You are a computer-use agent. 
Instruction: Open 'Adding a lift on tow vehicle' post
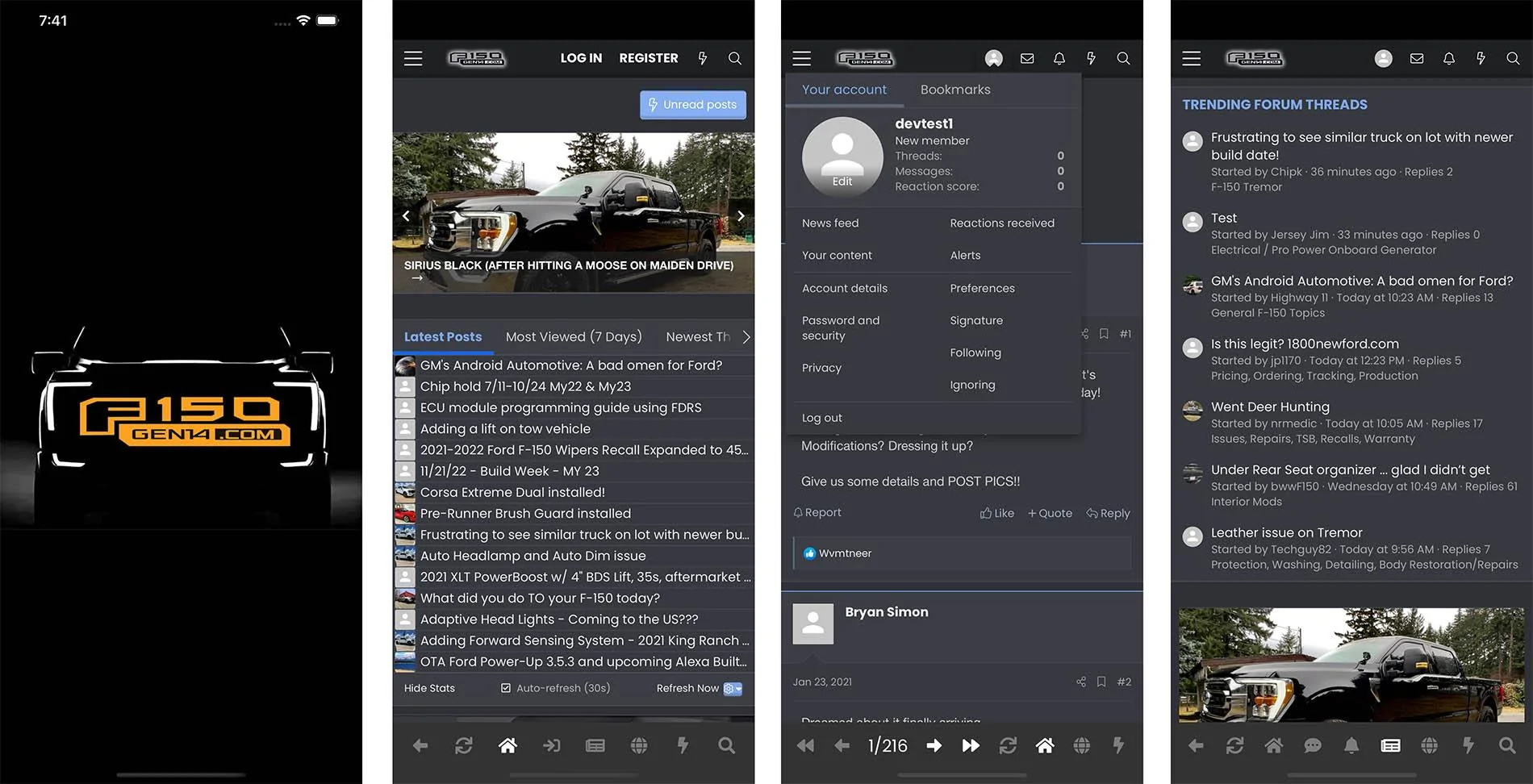point(505,429)
